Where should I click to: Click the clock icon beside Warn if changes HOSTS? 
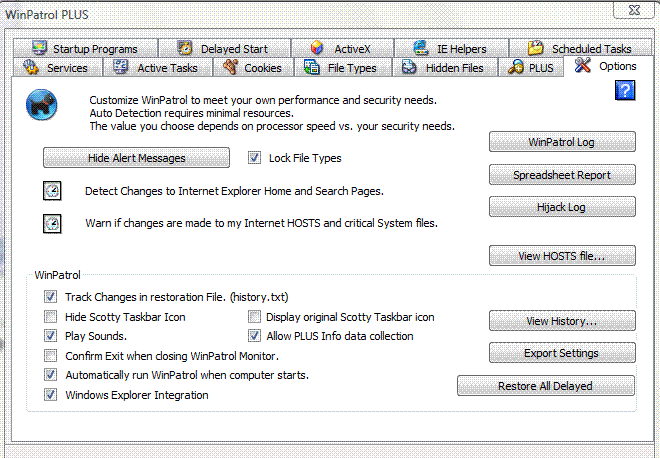[x=52, y=224]
